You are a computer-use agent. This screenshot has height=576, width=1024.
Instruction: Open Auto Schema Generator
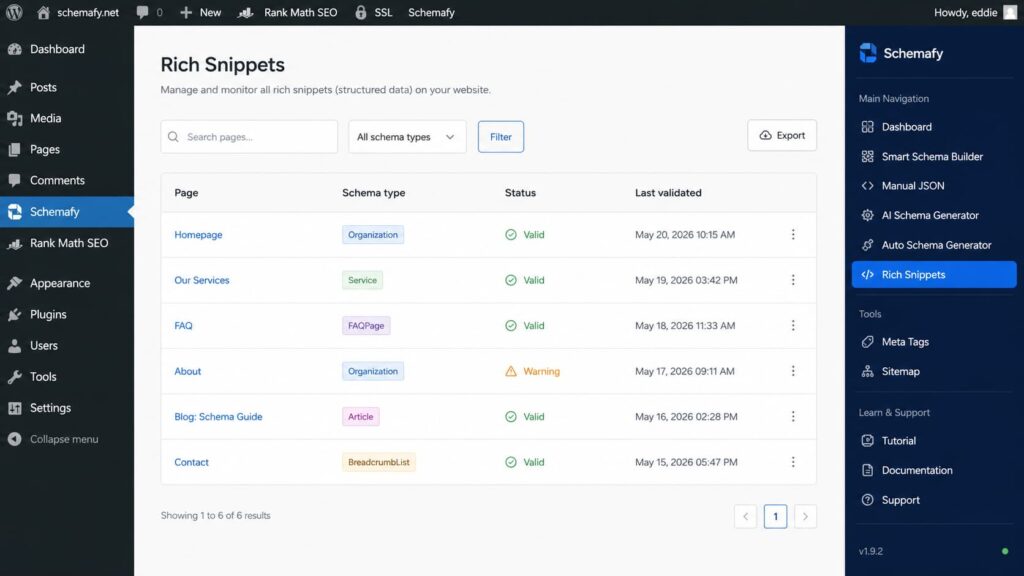[x=934, y=245]
